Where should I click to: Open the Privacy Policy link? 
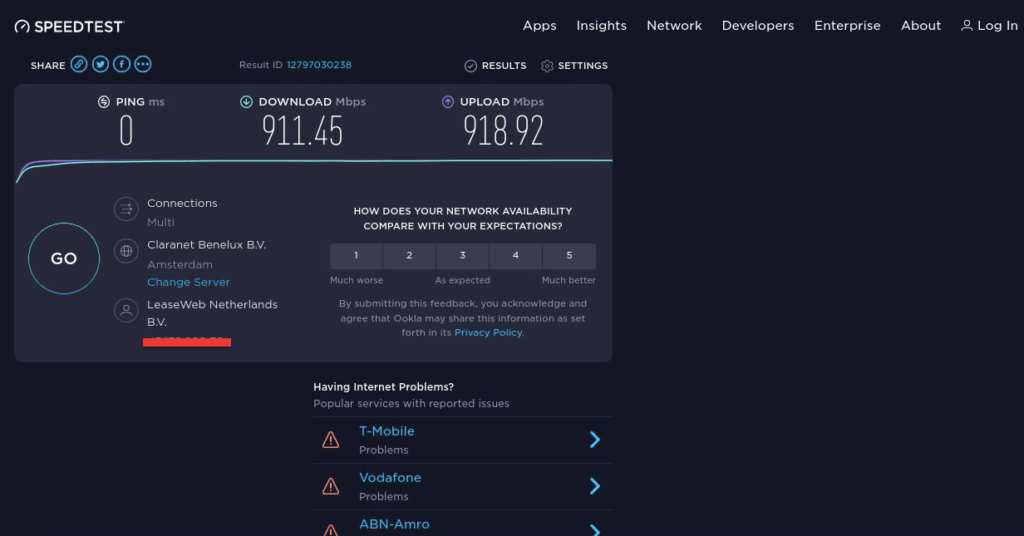pyautogui.click(x=488, y=333)
